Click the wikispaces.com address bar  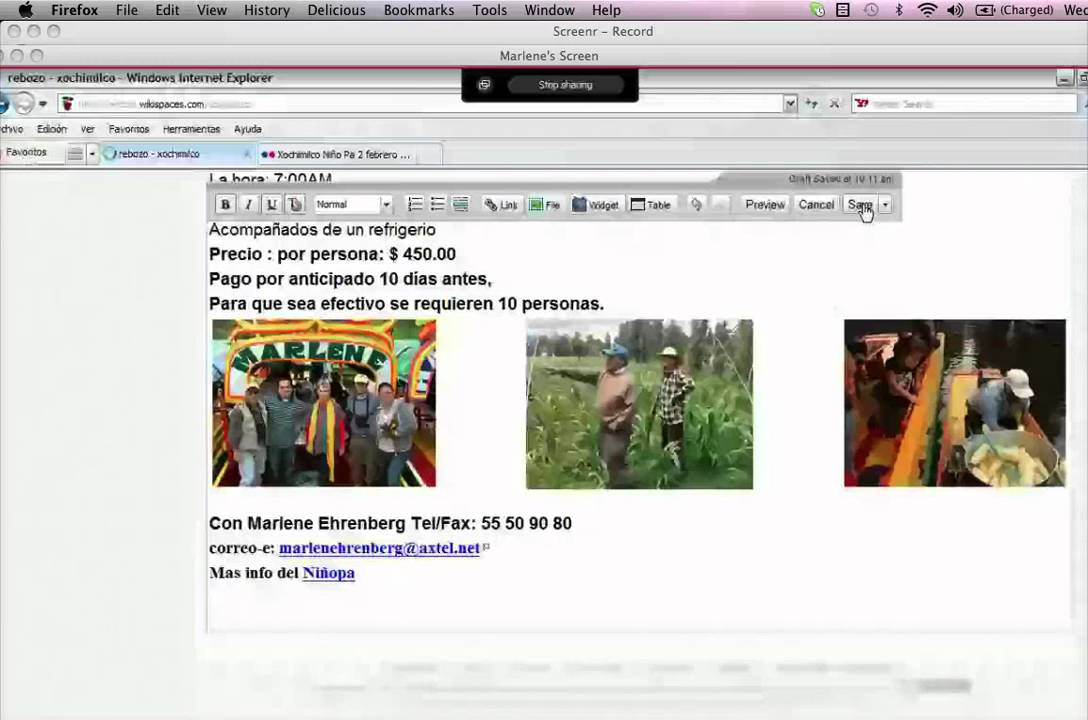coord(420,104)
